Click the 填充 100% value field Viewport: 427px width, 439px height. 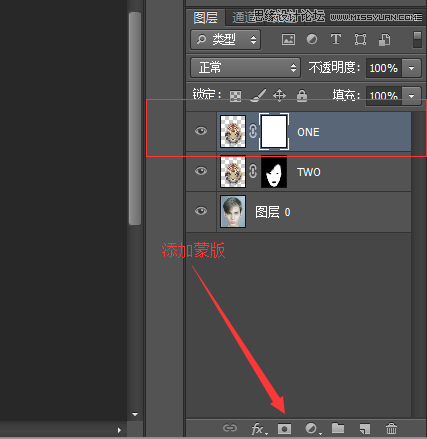click(x=384, y=96)
